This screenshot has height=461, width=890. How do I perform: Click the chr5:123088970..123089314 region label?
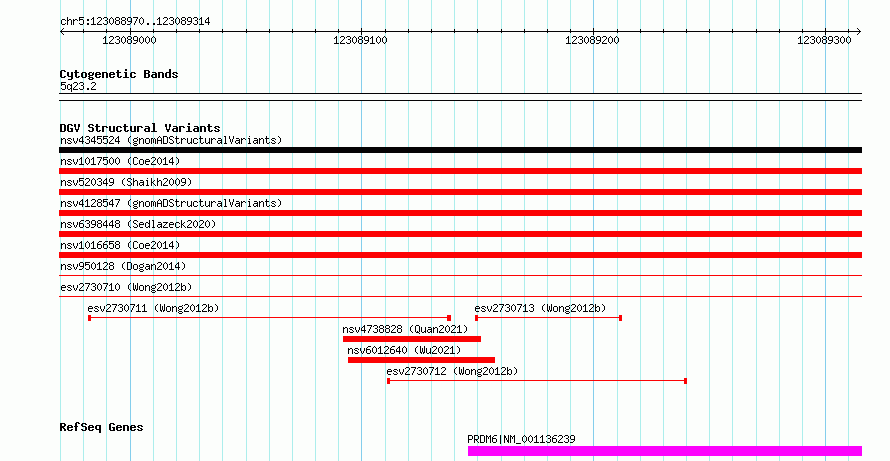135,22
